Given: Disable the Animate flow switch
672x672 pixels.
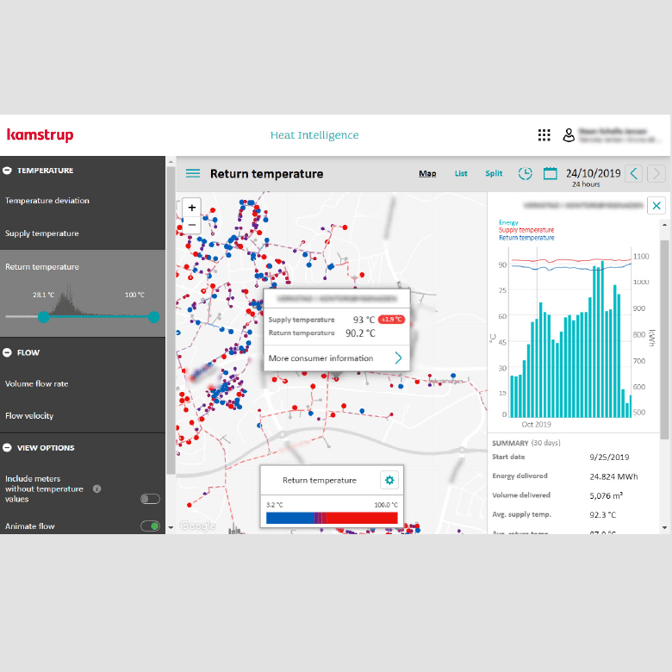Looking at the screenshot, I should tap(150, 526).
